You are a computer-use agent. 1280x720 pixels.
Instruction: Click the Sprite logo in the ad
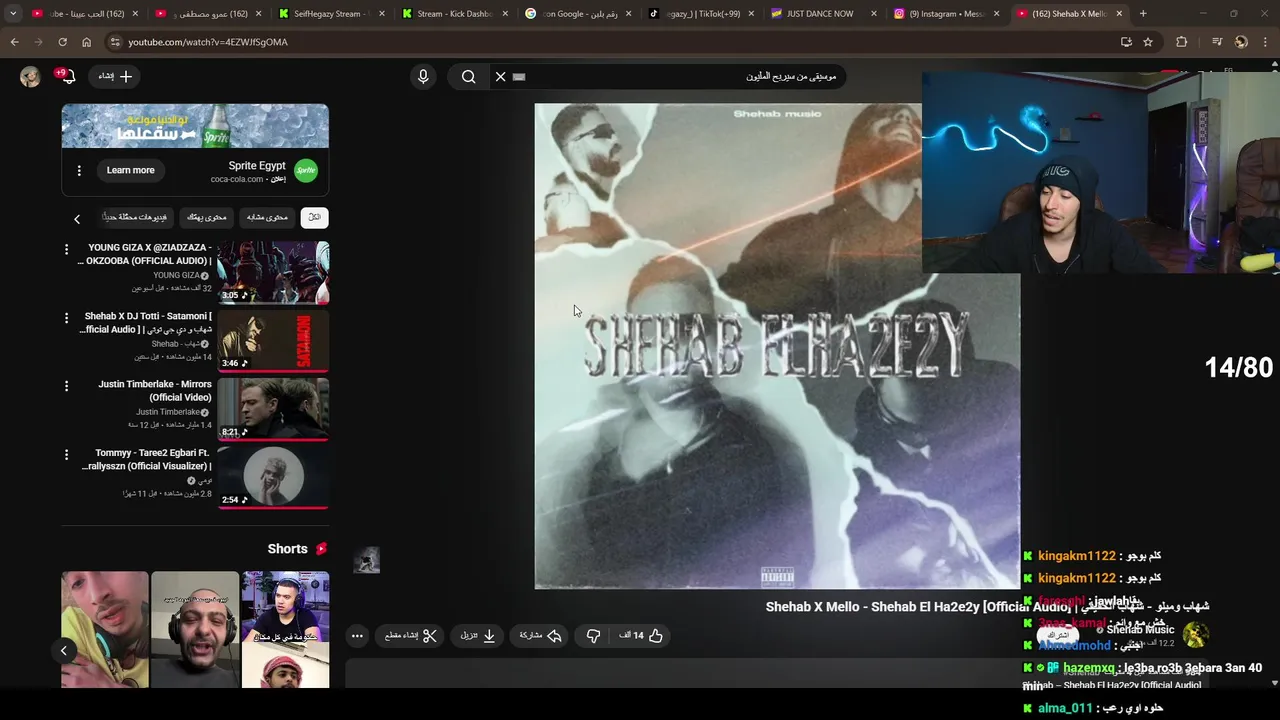pyautogui.click(x=306, y=171)
